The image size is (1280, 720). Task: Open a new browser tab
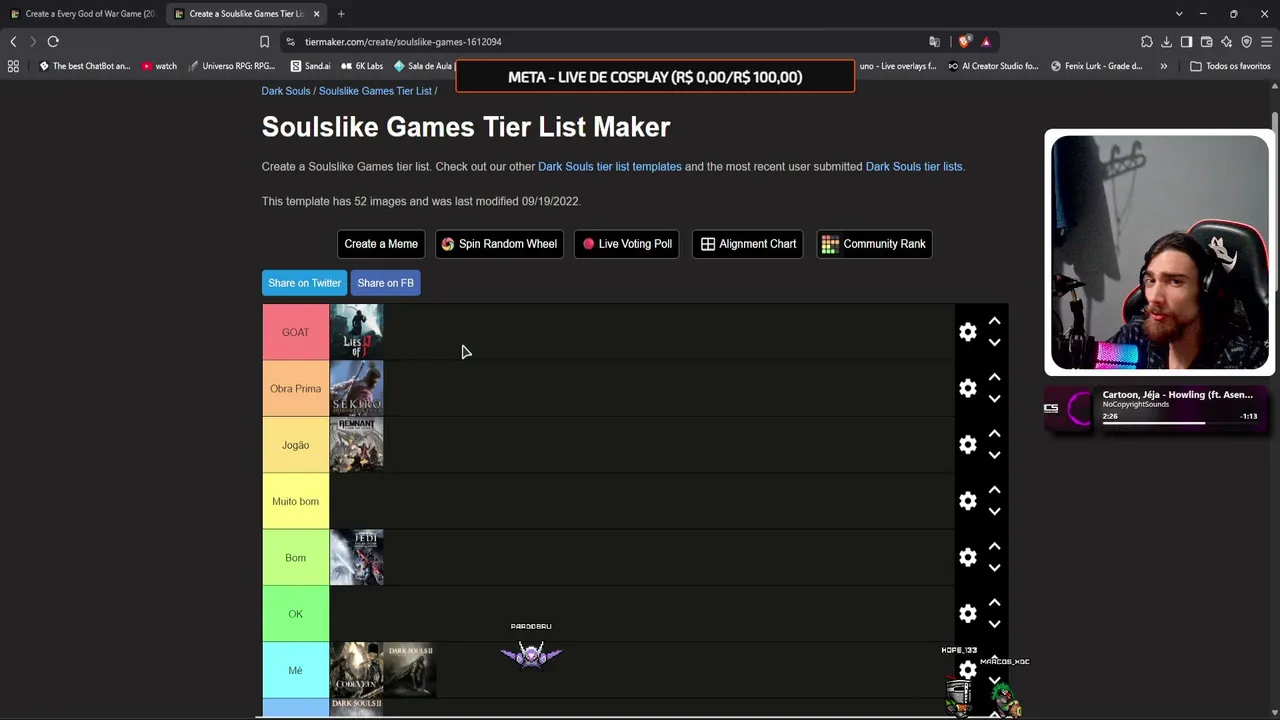point(341,14)
